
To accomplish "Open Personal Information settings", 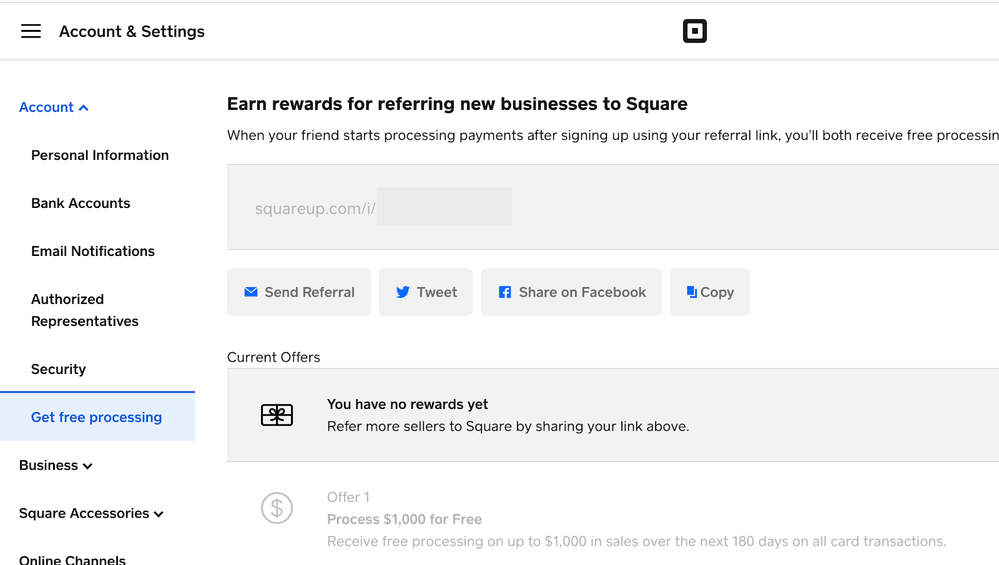I will click(x=100, y=155).
